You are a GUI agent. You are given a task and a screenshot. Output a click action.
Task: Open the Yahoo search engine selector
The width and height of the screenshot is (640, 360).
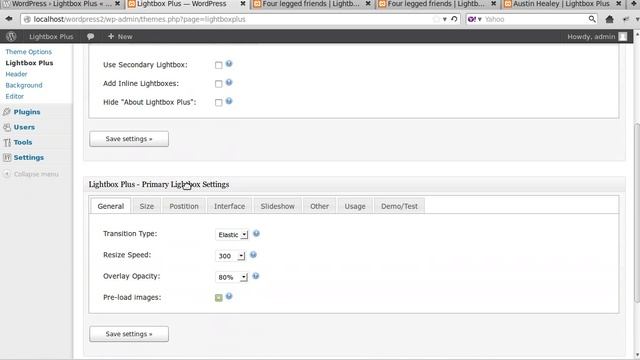click(x=474, y=19)
